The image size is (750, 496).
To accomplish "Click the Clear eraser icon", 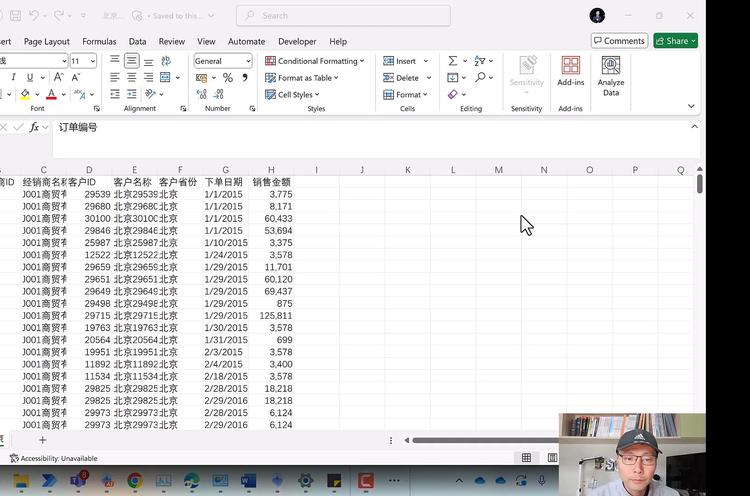I will [452, 95].
